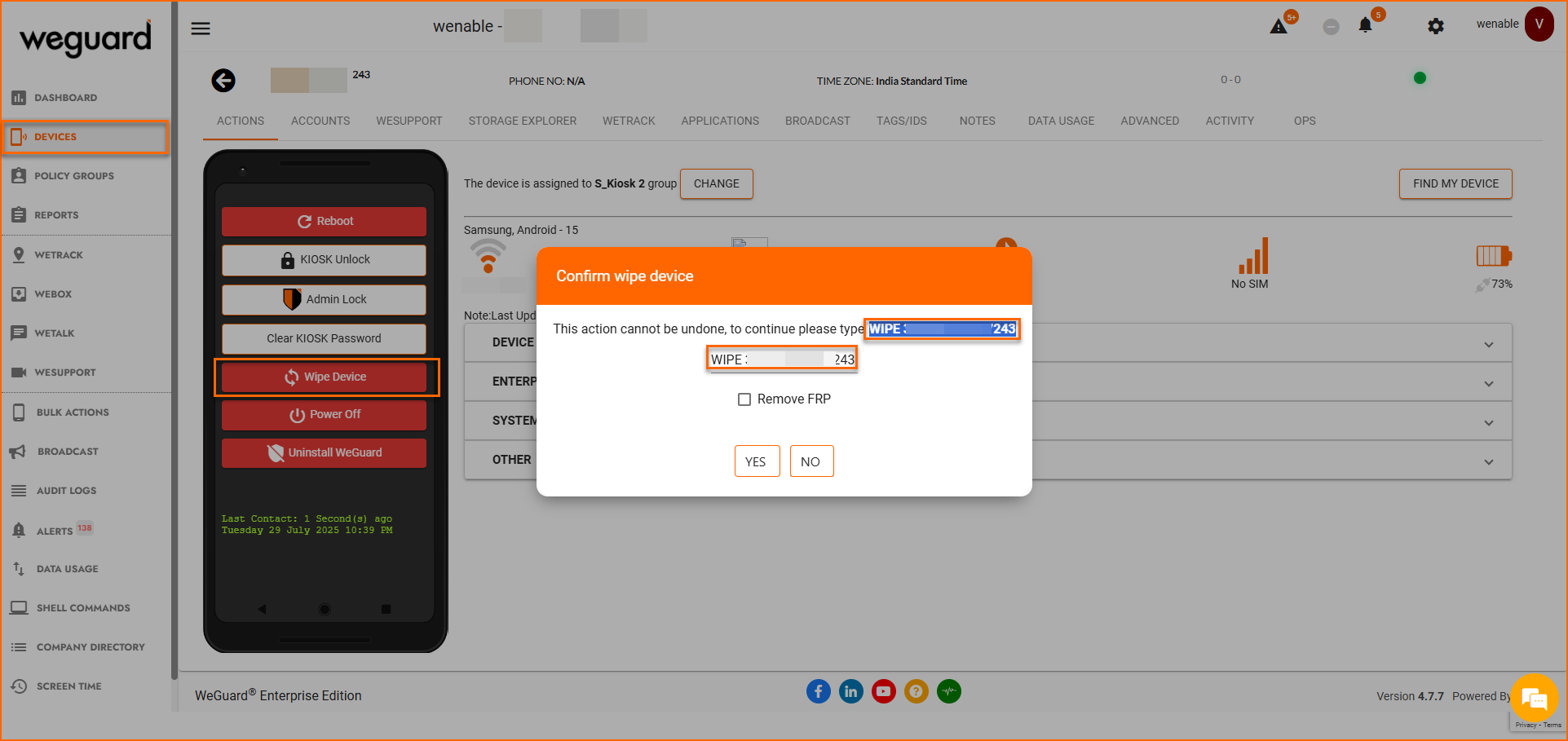Switch to the ADVANCED tab

[1150, 121]
